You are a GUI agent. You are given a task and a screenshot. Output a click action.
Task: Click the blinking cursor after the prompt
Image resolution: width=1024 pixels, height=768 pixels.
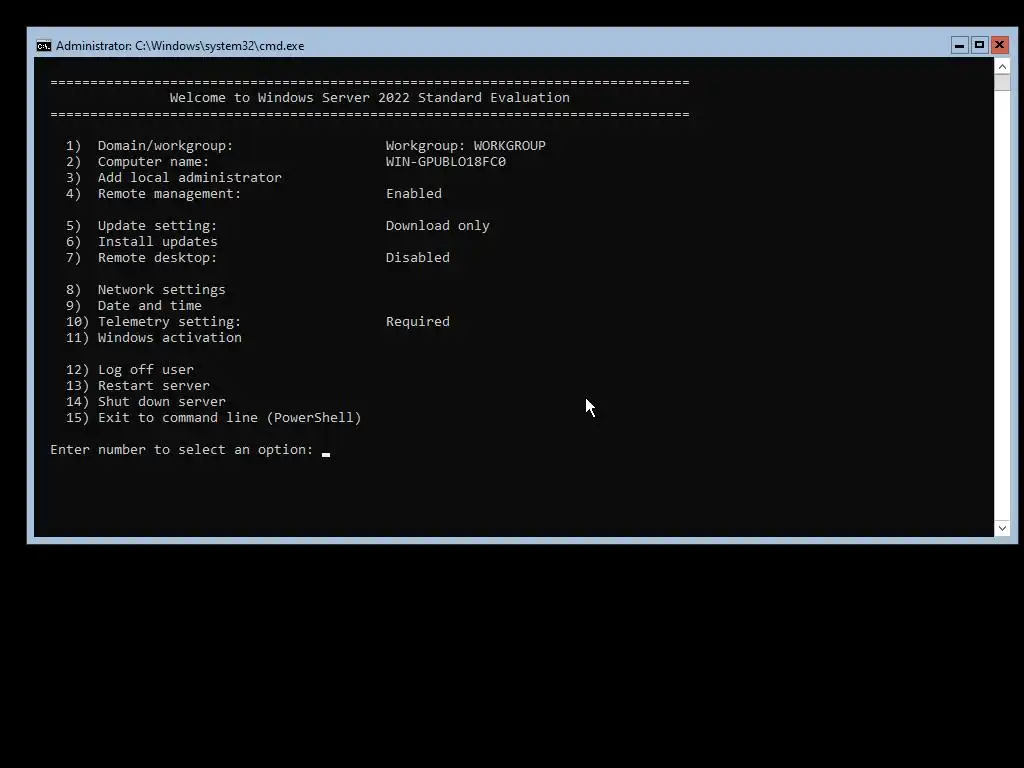point(326,454)
